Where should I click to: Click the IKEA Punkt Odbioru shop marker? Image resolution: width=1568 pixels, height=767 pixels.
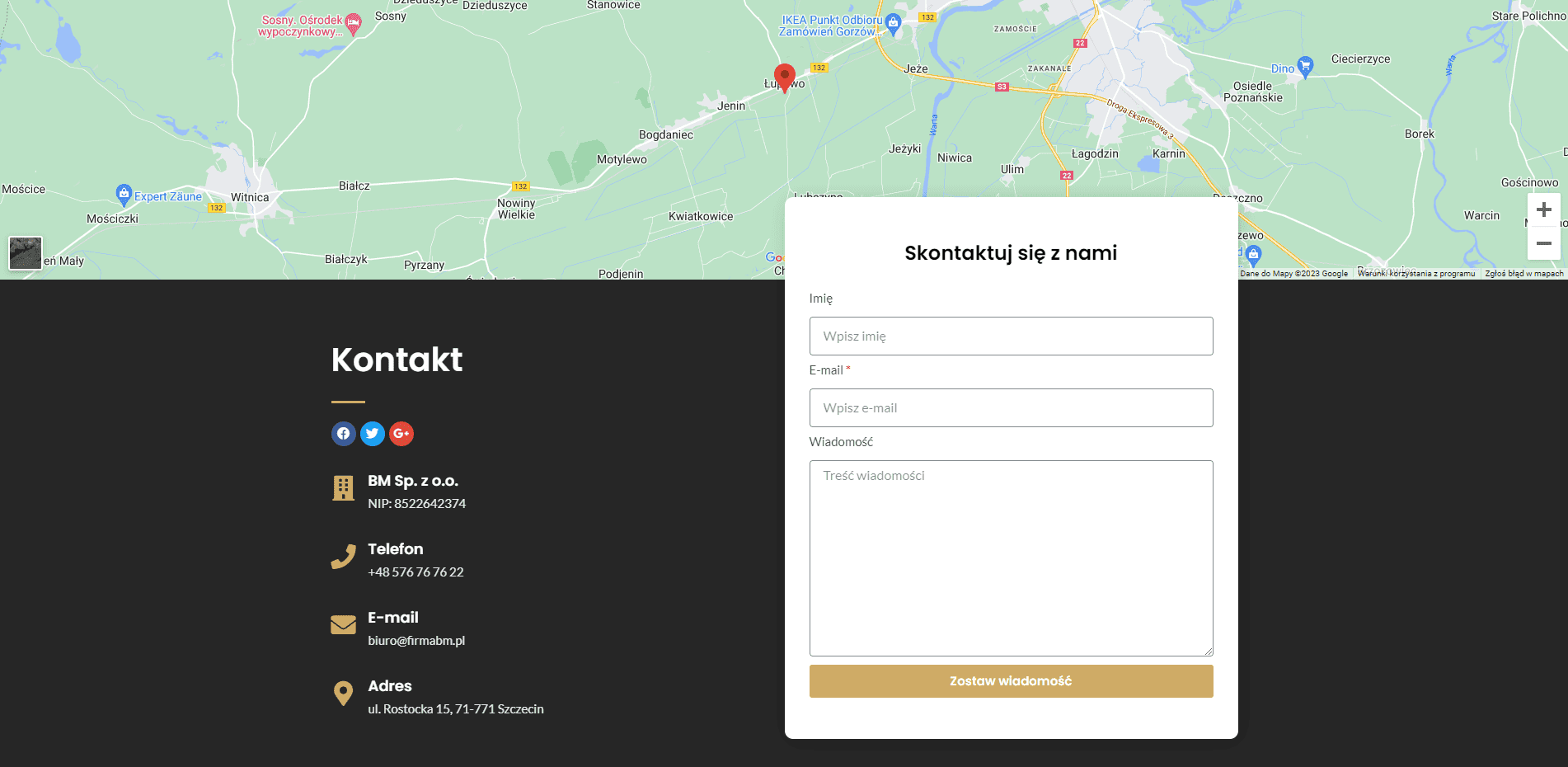pos(893,24)
